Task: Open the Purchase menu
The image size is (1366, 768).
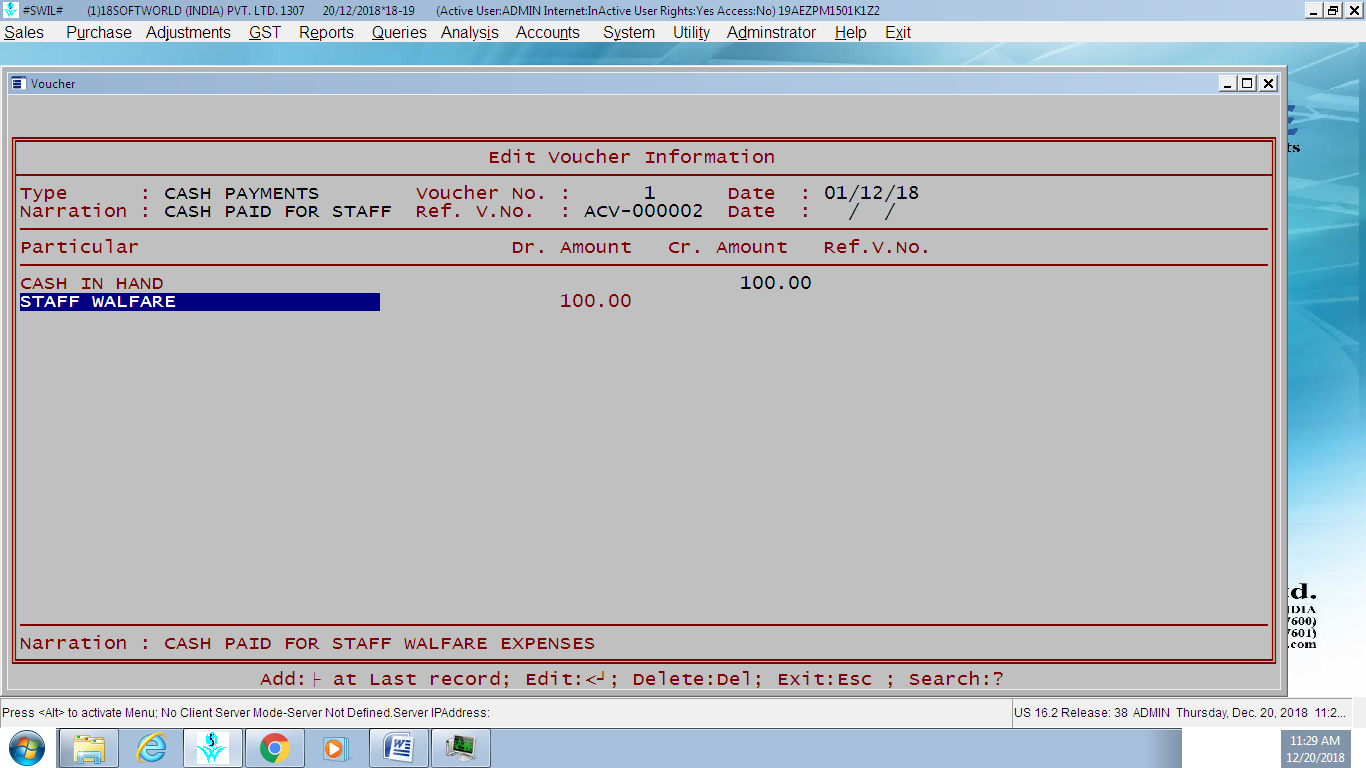Action: tap(98, 32)
